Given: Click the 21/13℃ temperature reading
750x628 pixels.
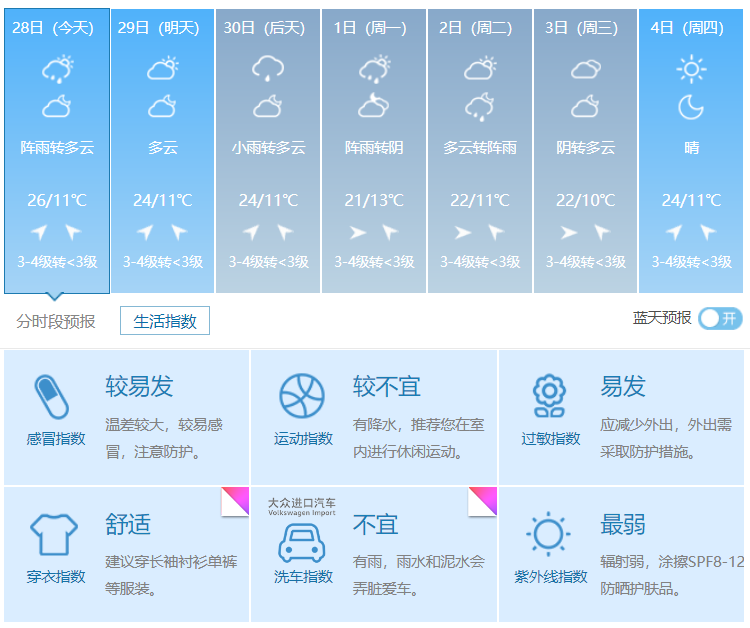Looking at the screenshot, I should click(x=374, y=200).
